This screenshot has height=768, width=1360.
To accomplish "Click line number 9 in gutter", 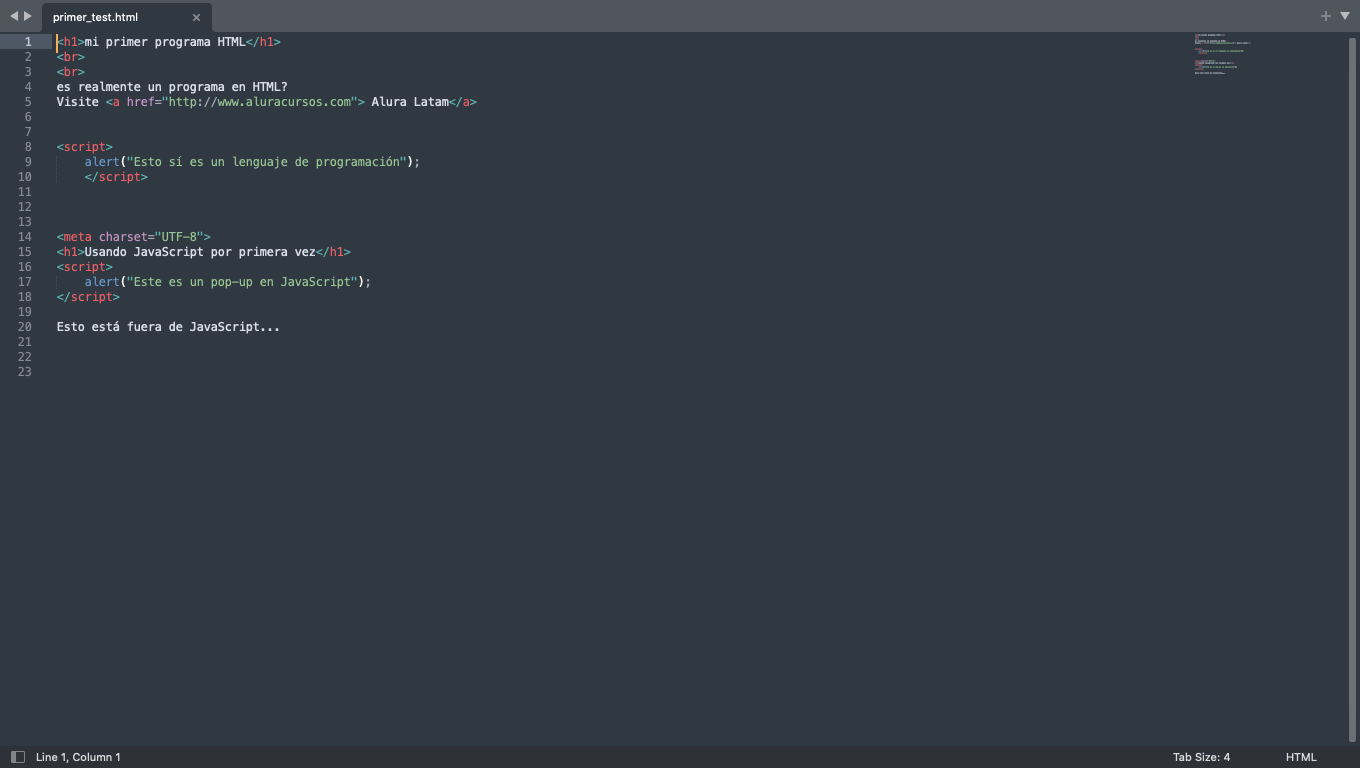I will click(x=28, y=162).
